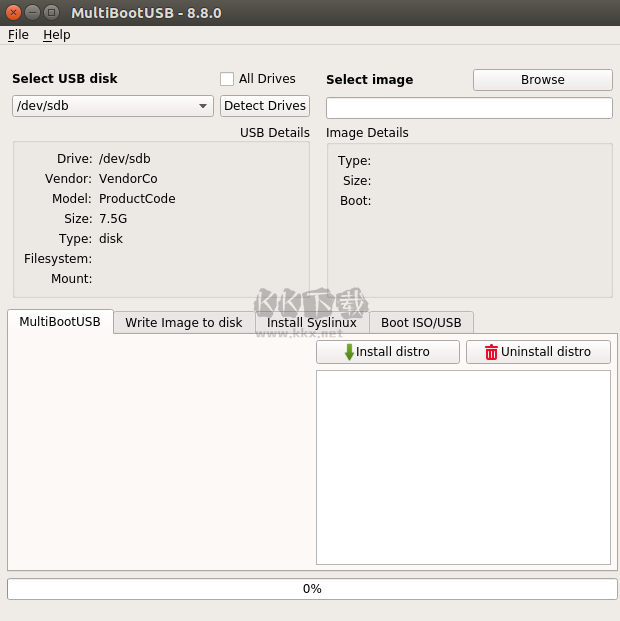Click the USB Details info panel
620x621 pixels.
click(x=161, y=219)
